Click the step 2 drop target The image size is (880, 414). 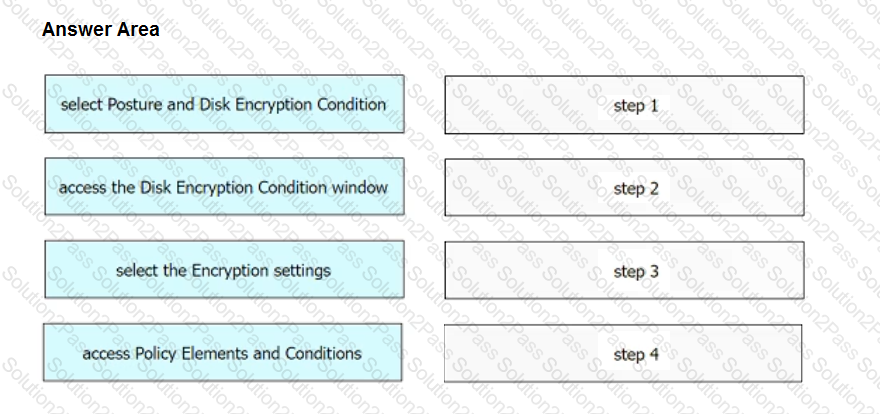pos(624,188)
